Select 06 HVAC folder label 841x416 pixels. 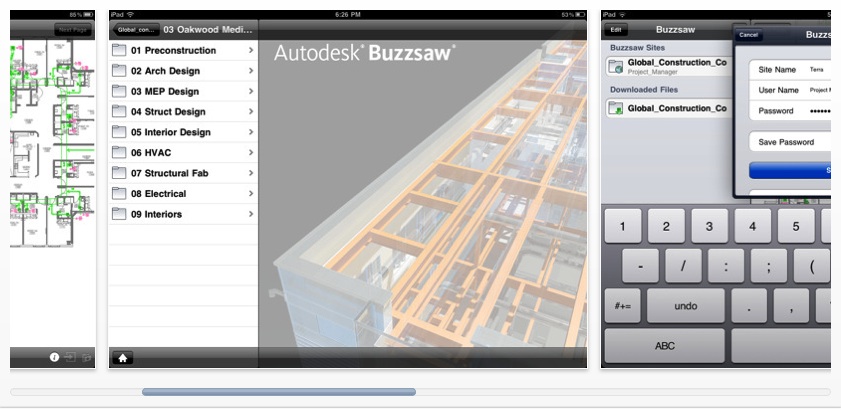tap(151, 153)
